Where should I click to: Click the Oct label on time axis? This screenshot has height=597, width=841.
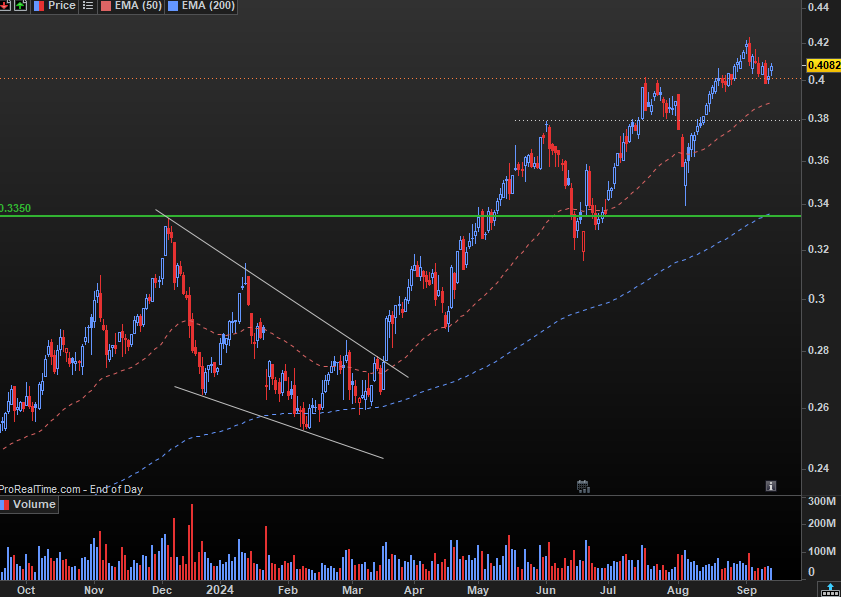[25, 590]
